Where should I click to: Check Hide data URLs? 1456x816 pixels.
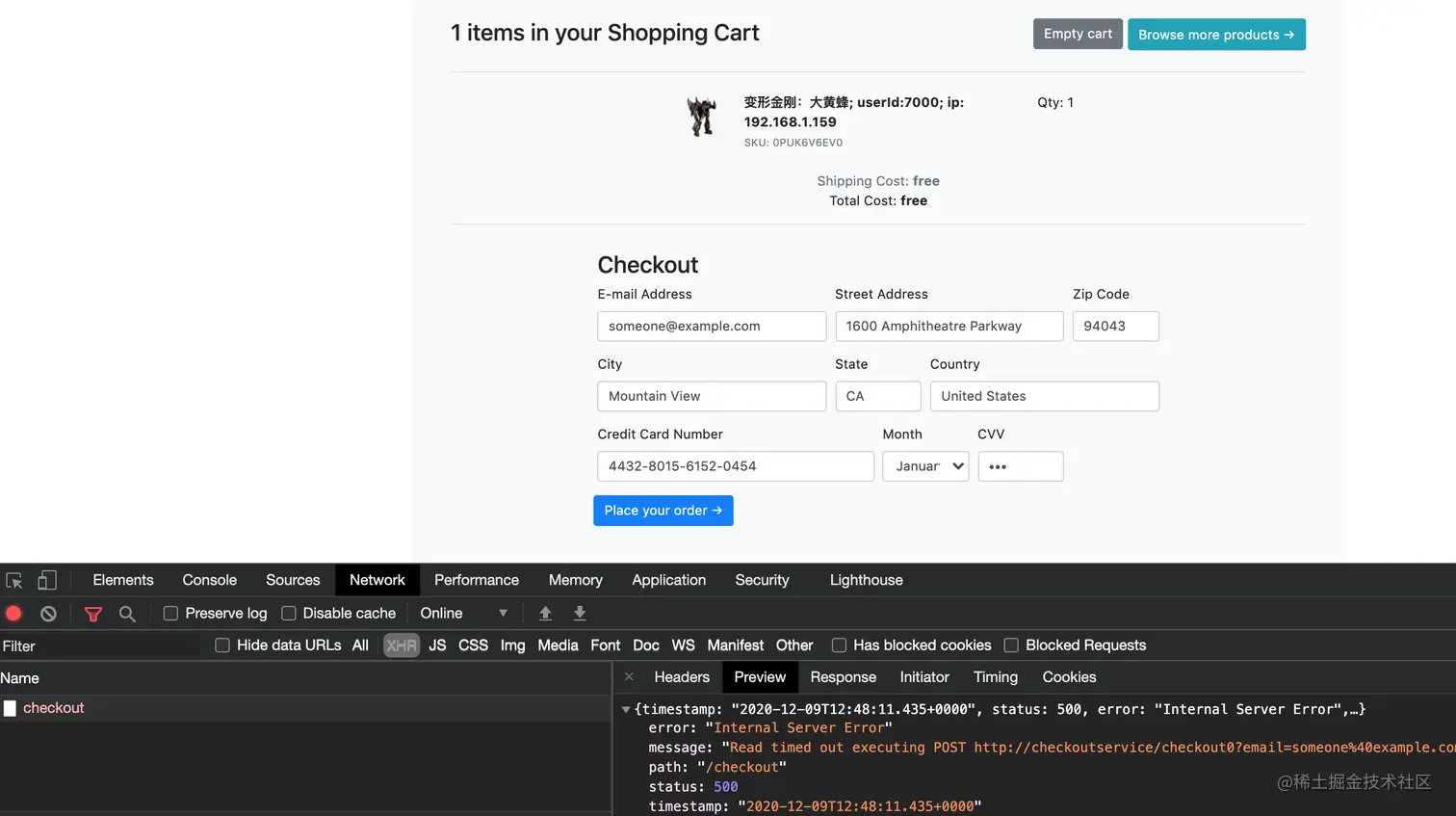(x=222, y=645)
